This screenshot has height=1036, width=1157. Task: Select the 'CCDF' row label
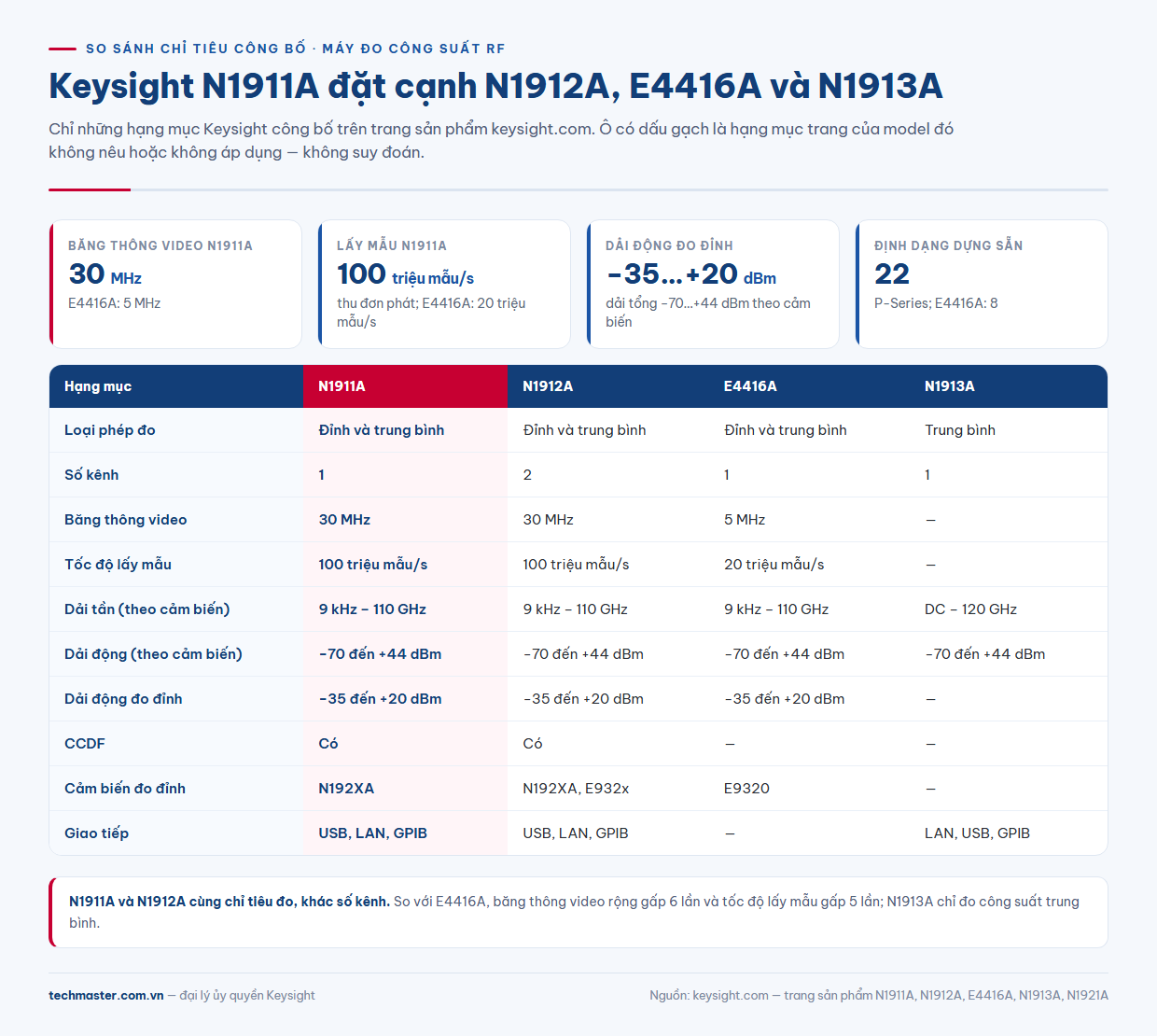85,744
